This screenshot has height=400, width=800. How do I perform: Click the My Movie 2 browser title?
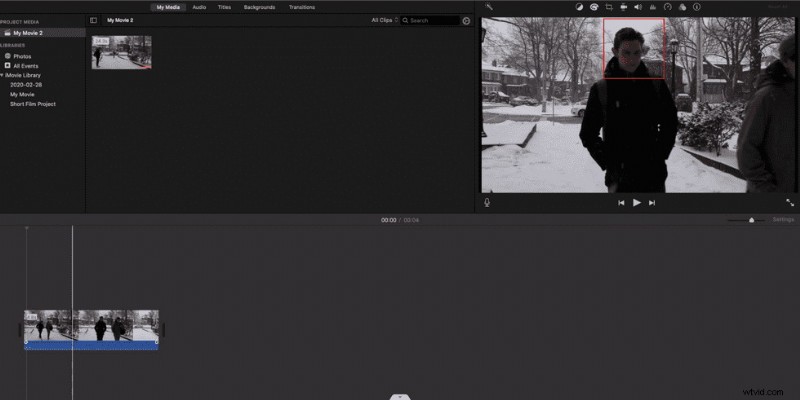coord(120,20)
